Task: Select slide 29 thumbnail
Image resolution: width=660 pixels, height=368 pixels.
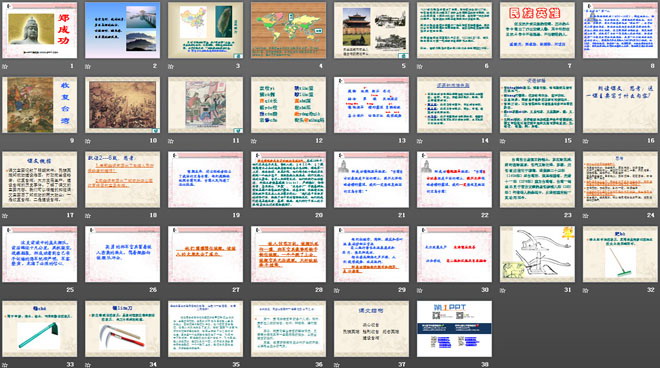Action: (371, 254)
